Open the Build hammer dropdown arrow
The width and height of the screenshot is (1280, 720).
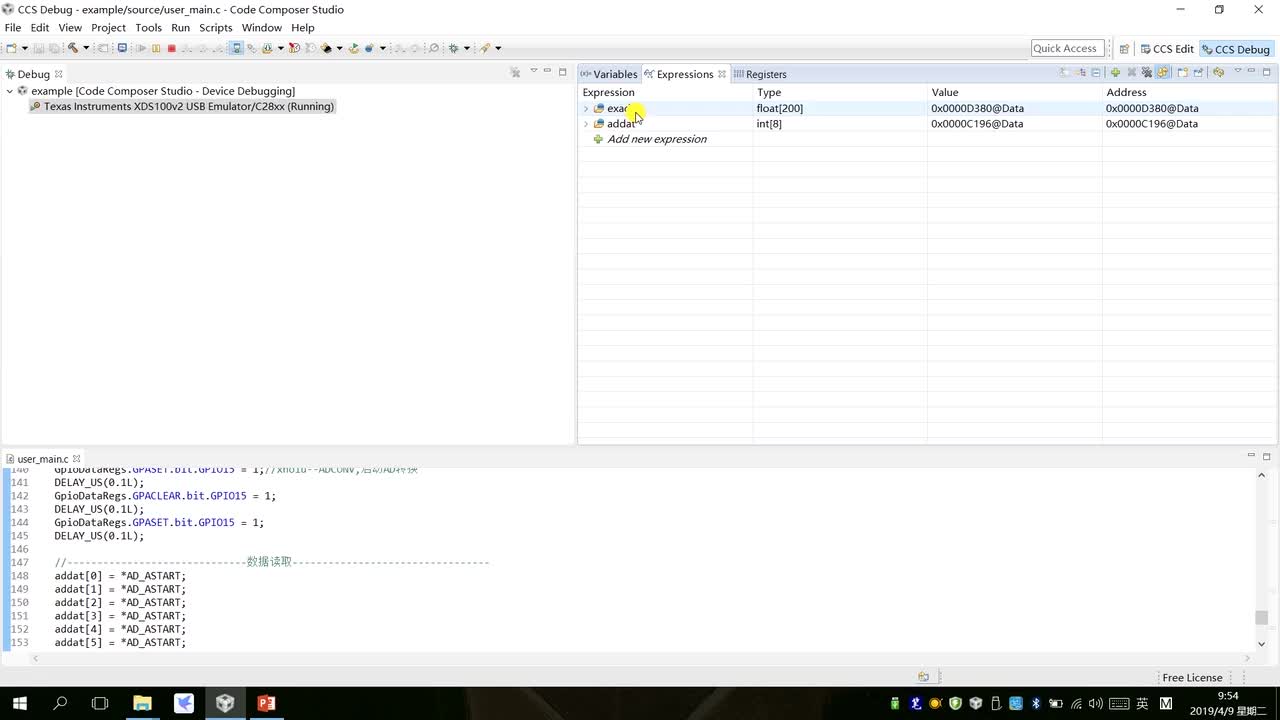click(x=86, y=48)
